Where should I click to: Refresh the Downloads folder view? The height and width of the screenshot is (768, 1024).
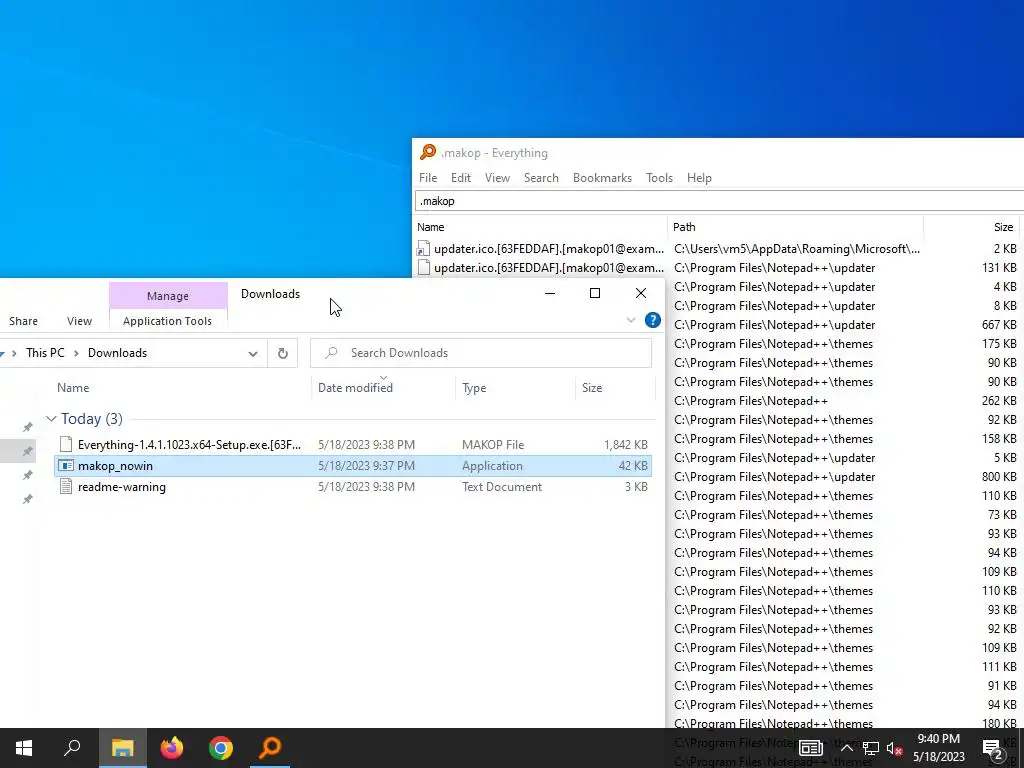(x=283, y=353)
